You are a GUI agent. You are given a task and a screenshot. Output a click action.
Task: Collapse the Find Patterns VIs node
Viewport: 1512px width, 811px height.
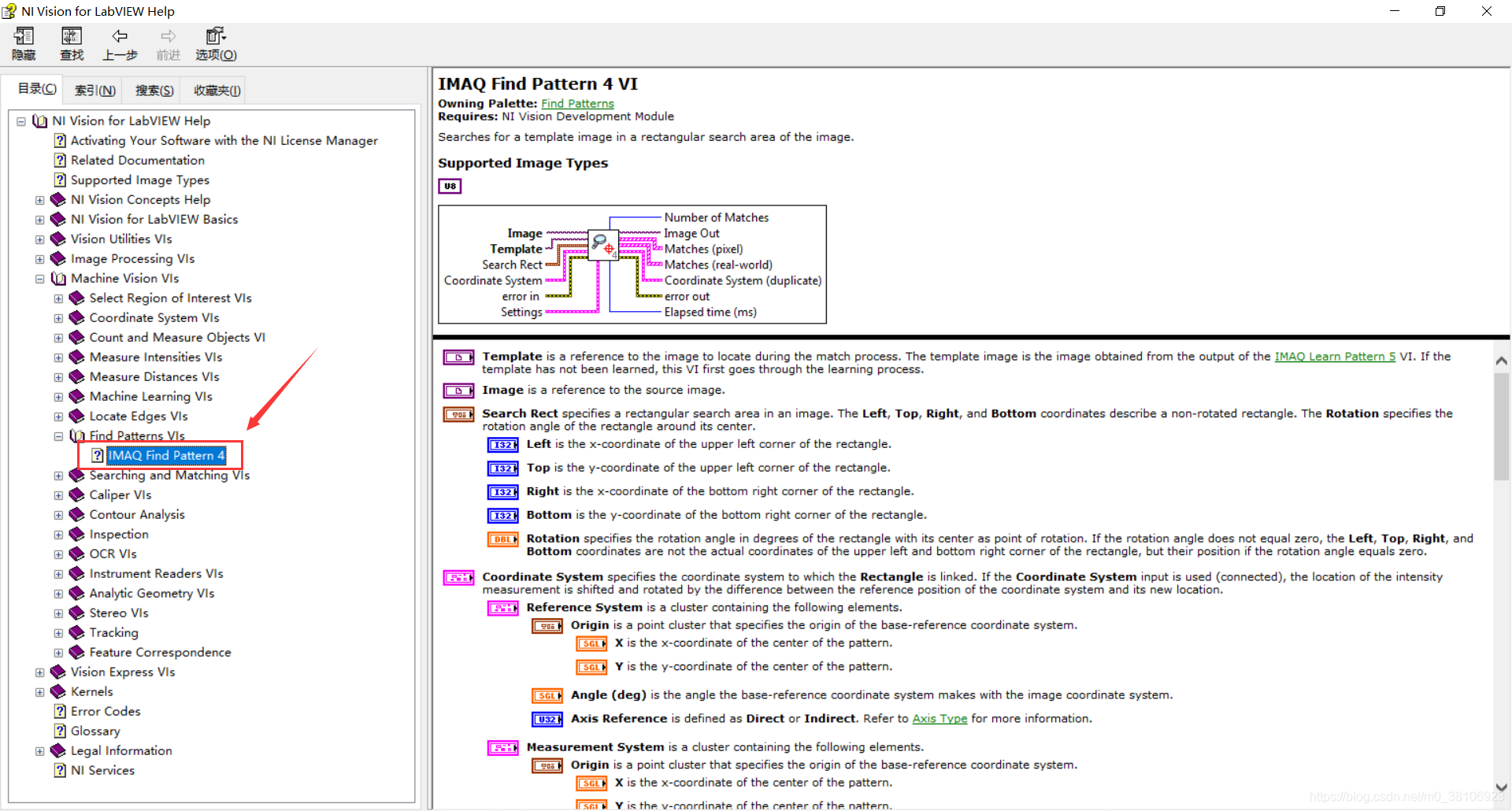point(58,436)
